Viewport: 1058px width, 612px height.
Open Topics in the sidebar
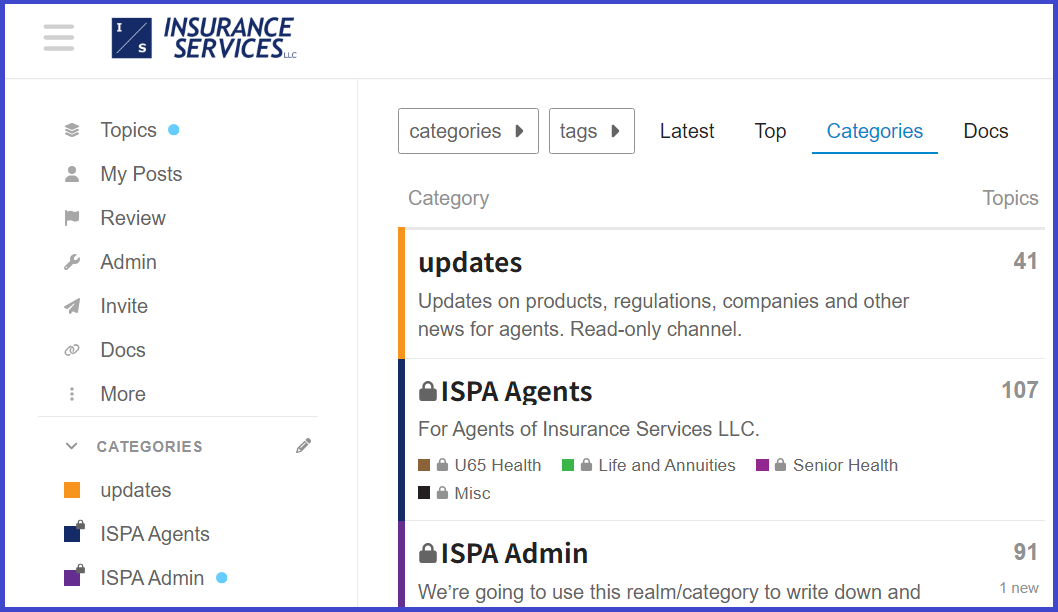click(x=128, y=130)
